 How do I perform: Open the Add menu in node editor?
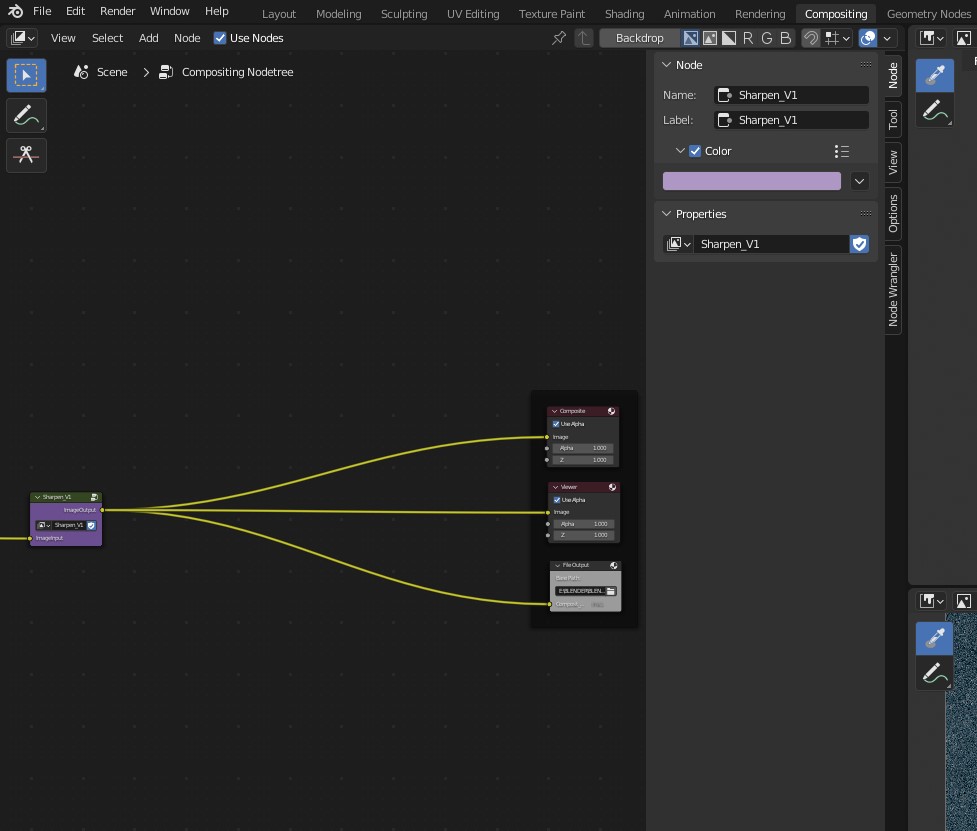[148, 38]
